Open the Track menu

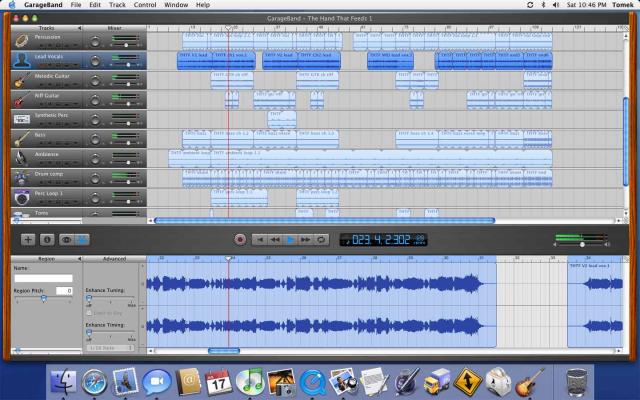117,5
